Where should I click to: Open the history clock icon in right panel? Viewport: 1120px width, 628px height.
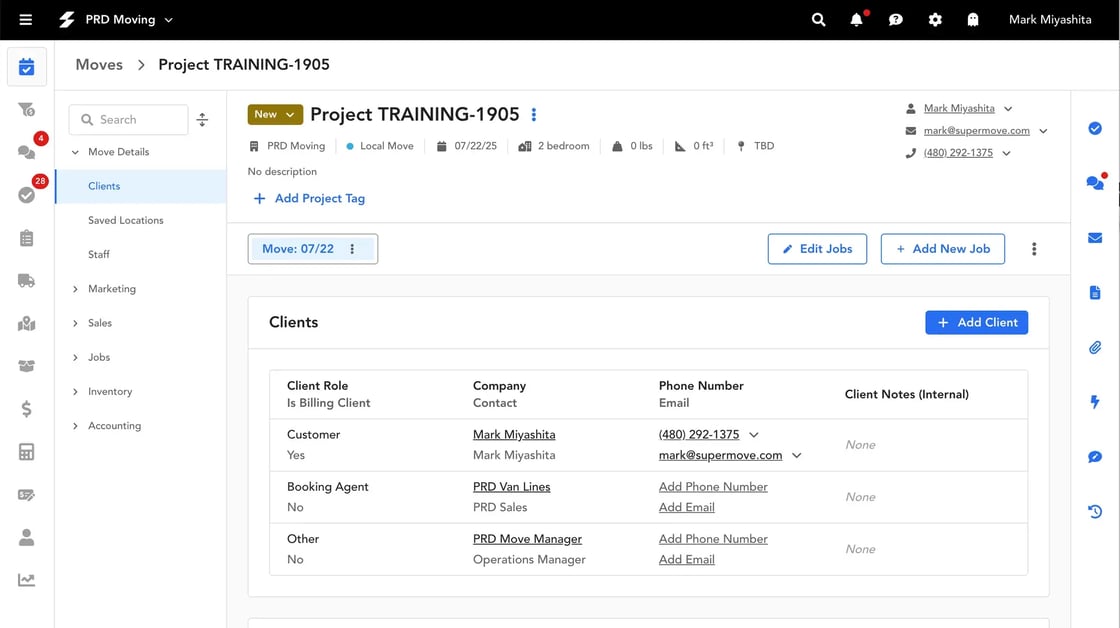1095,512
